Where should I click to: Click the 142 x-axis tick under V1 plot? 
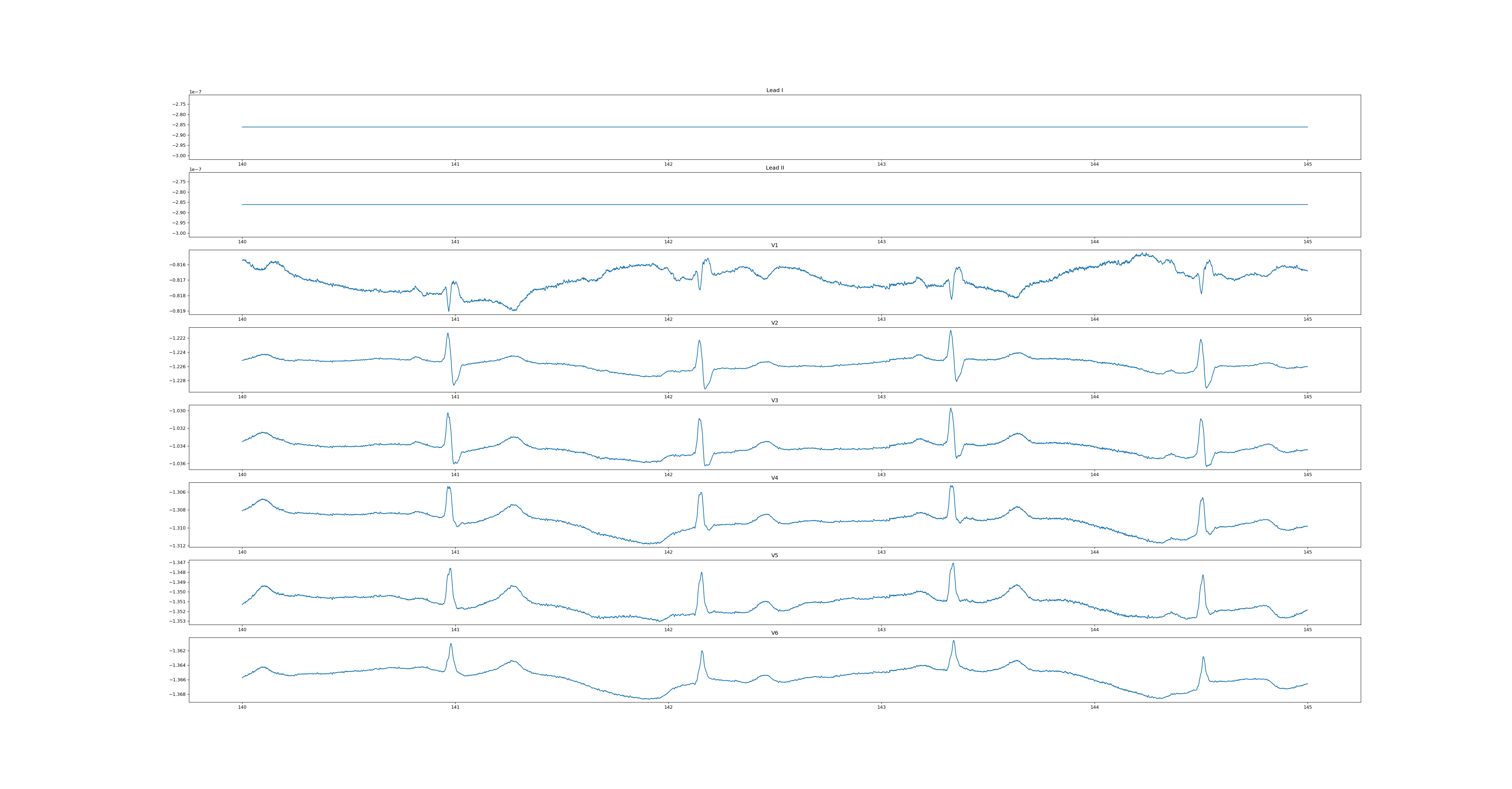668,319
